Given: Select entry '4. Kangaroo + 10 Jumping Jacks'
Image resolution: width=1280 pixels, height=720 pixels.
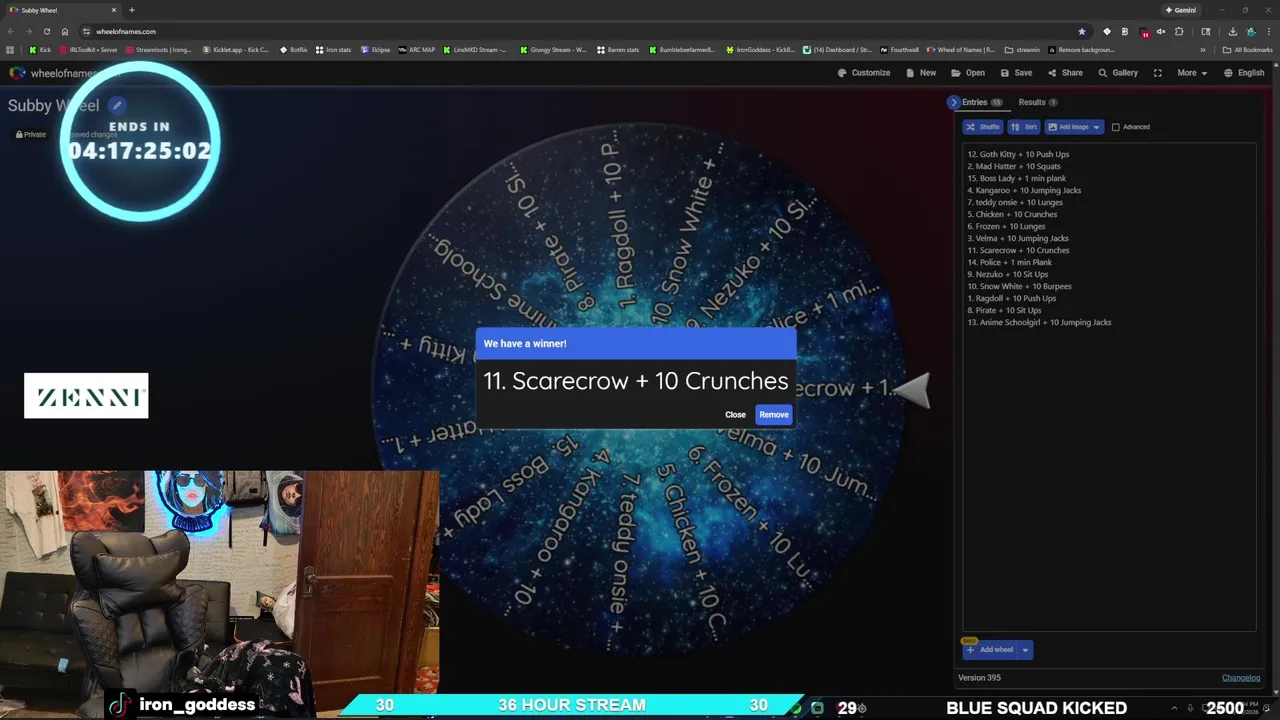Looking at the screenshot, I should 1024,190.
